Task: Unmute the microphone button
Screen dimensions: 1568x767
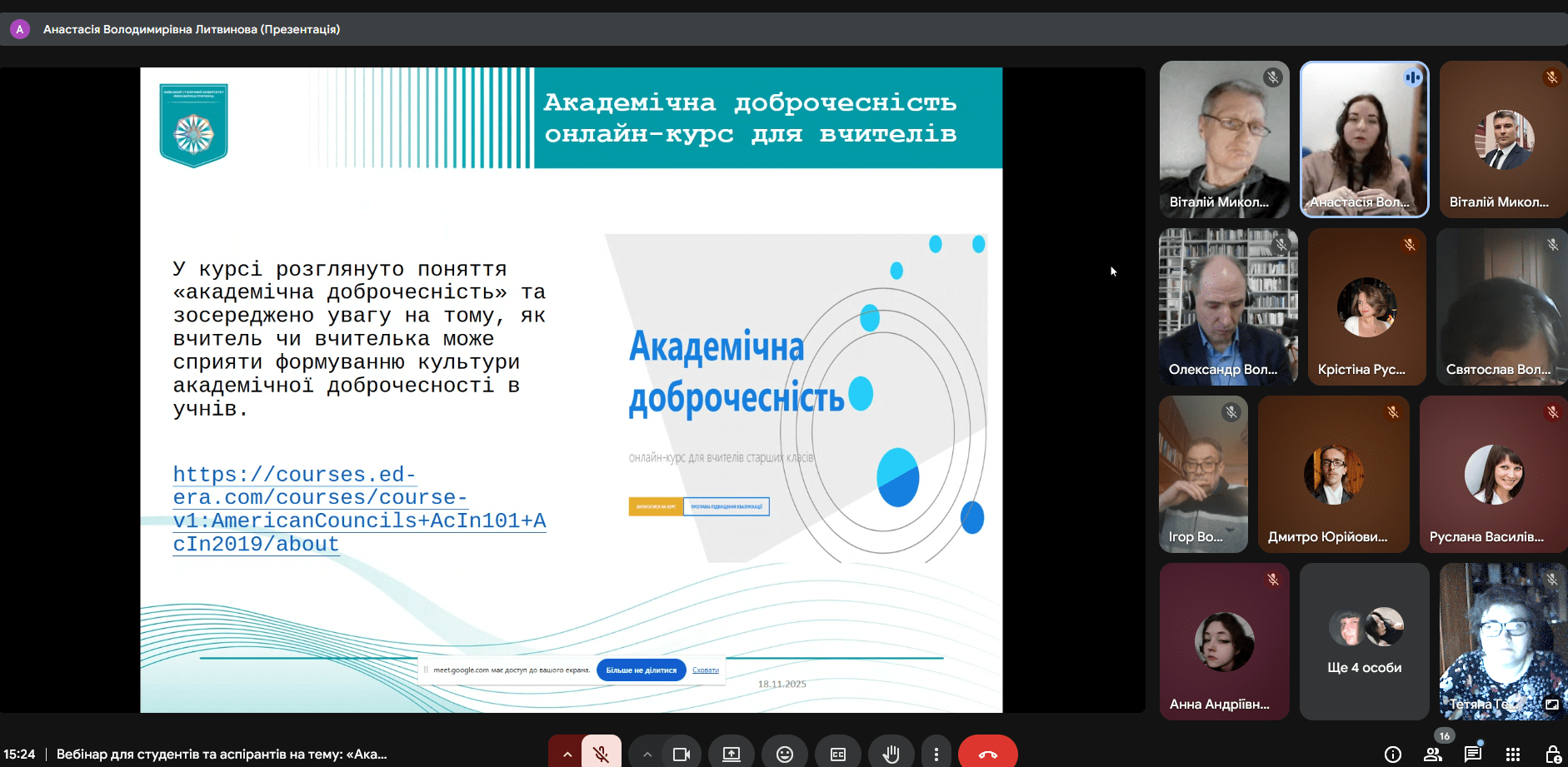Action: (x=601, y=754)
